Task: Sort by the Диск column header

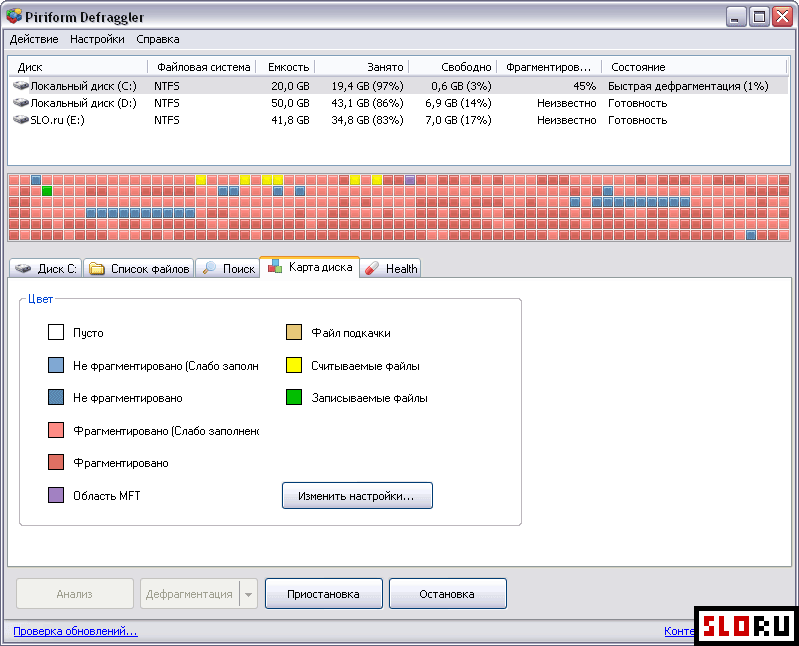Action: [x=77, y=67]
